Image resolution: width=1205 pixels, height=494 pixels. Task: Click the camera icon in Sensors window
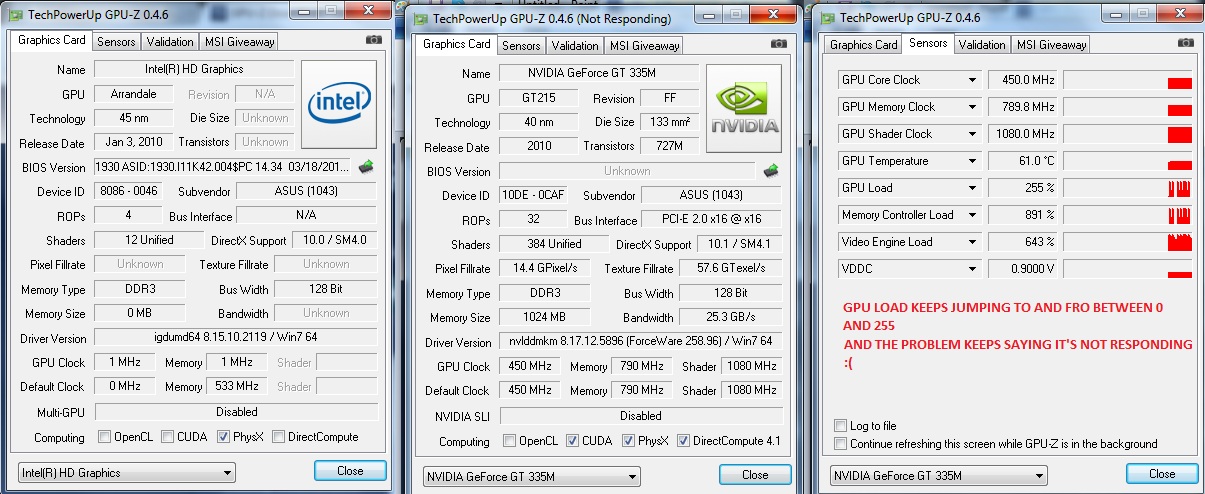point(1185,43)
